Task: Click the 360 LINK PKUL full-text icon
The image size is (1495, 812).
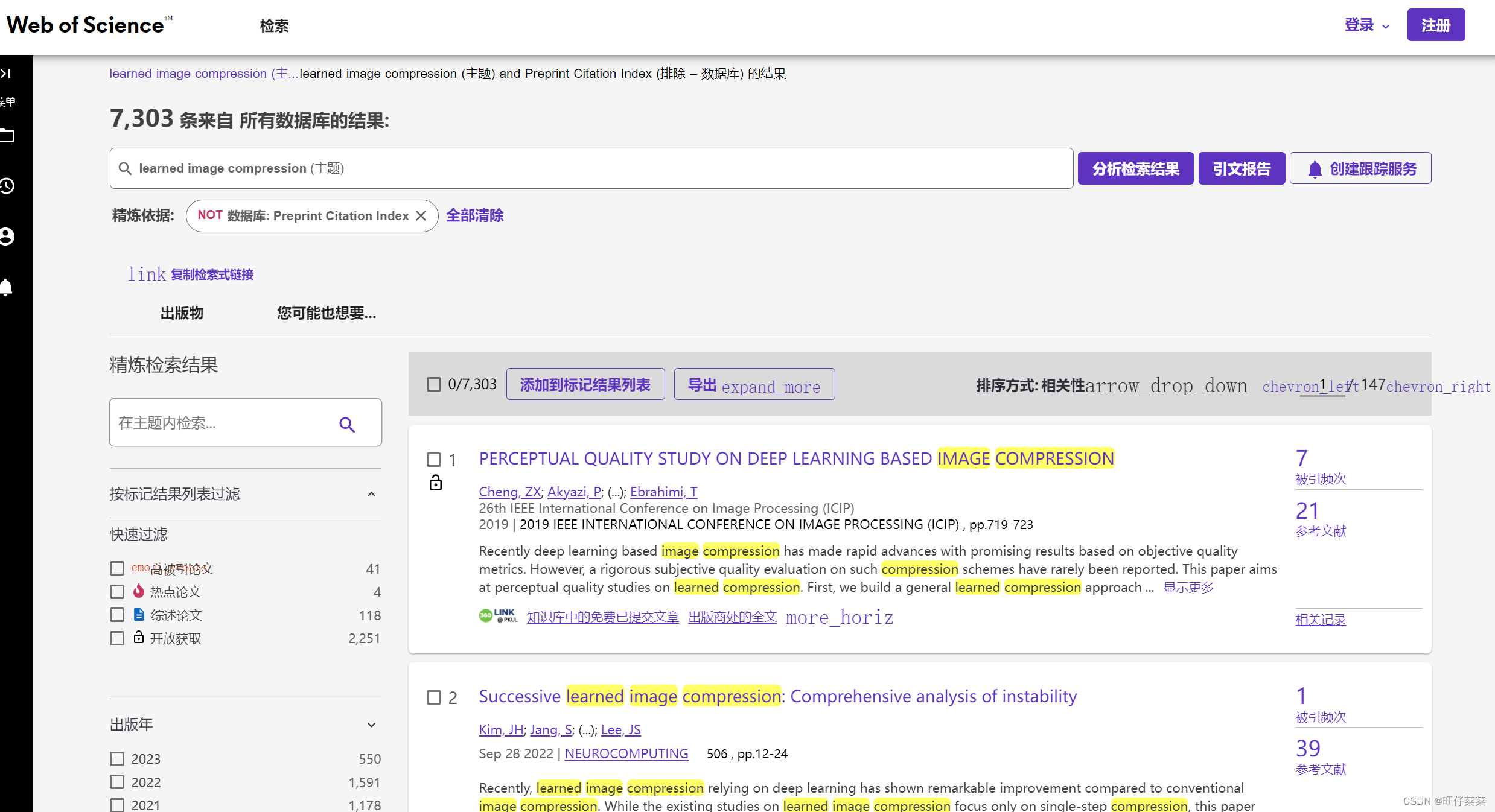Action: click(x=498, y=616)
